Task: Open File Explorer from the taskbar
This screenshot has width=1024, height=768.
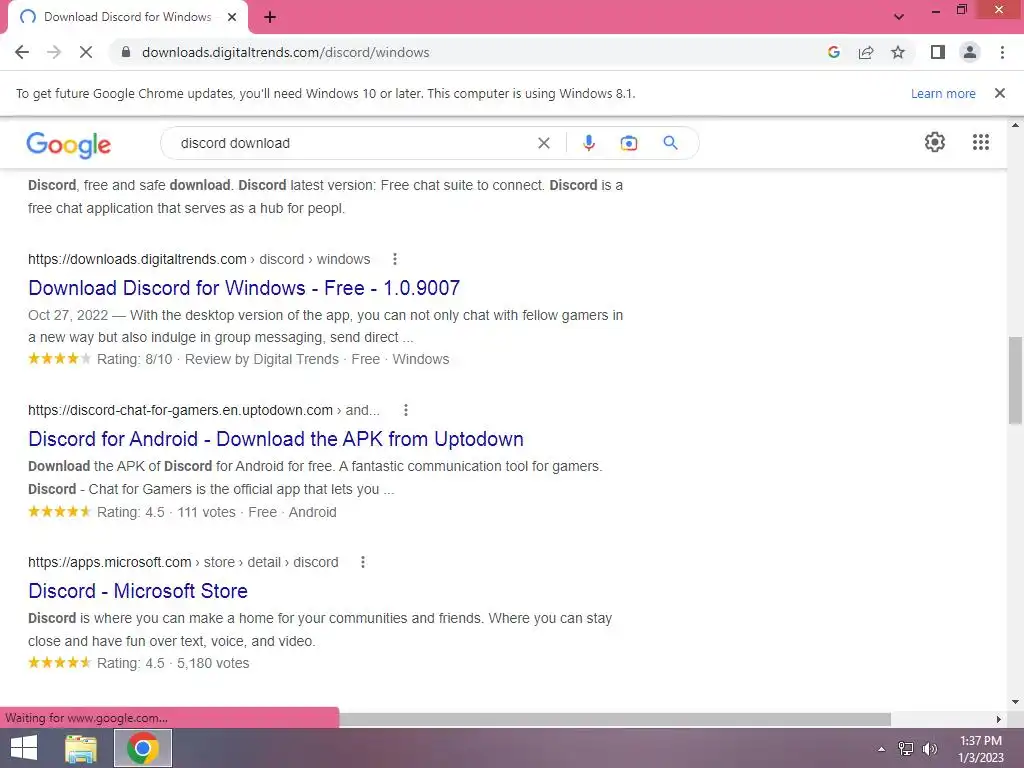Action: coord(81,748)
